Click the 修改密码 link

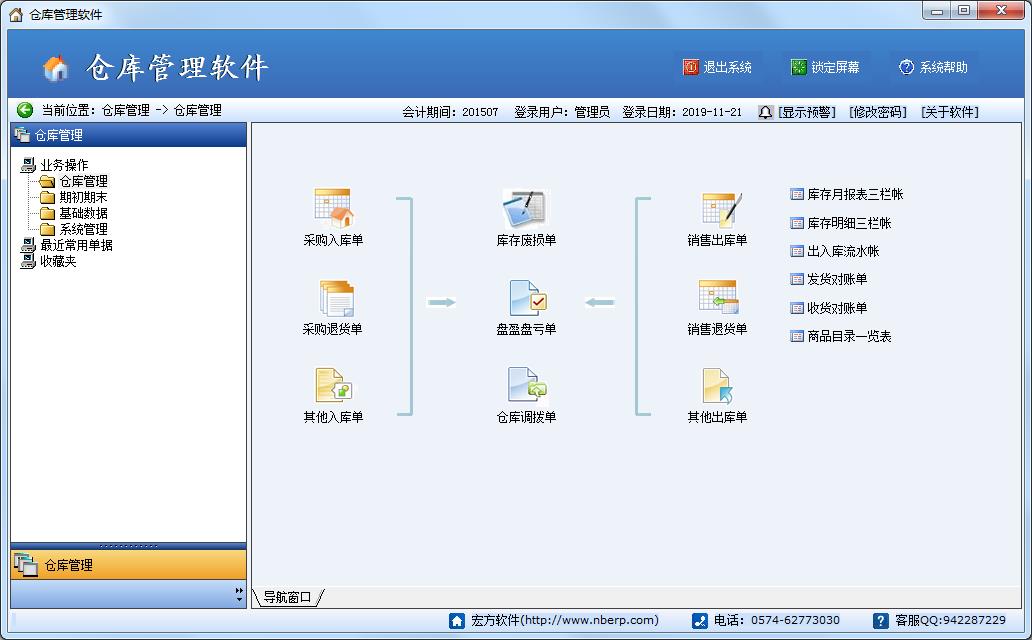click(x=877, y=112)
